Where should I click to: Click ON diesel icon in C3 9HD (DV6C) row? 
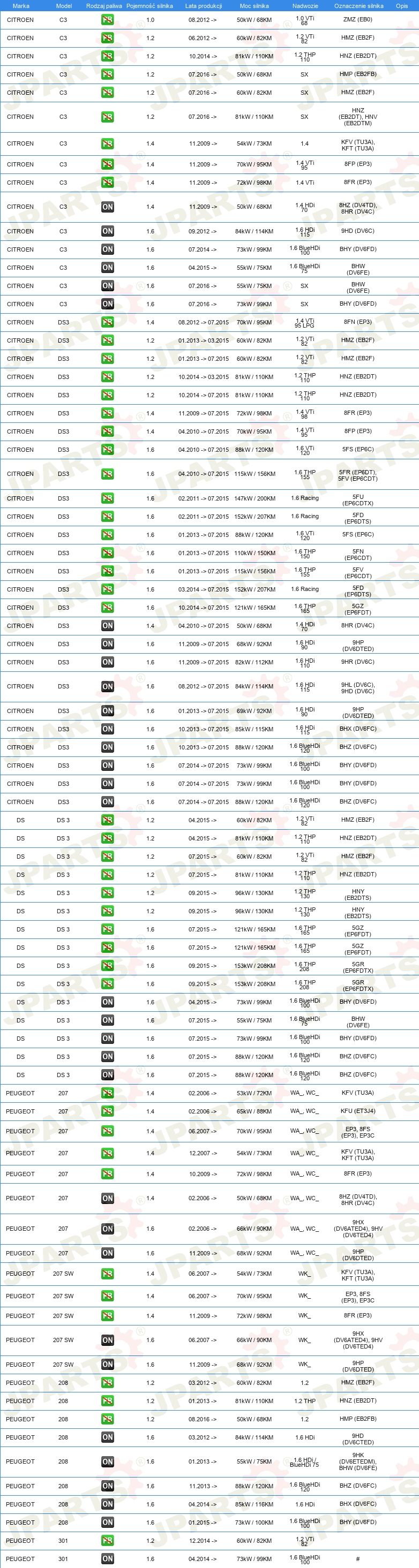(107, 231)
